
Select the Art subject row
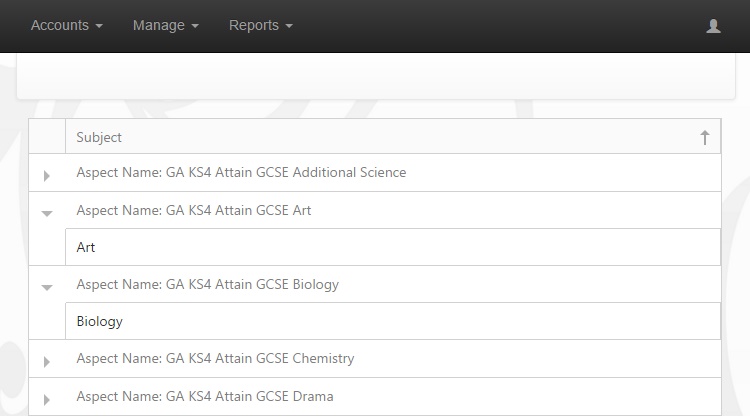(x=393, y=247)
